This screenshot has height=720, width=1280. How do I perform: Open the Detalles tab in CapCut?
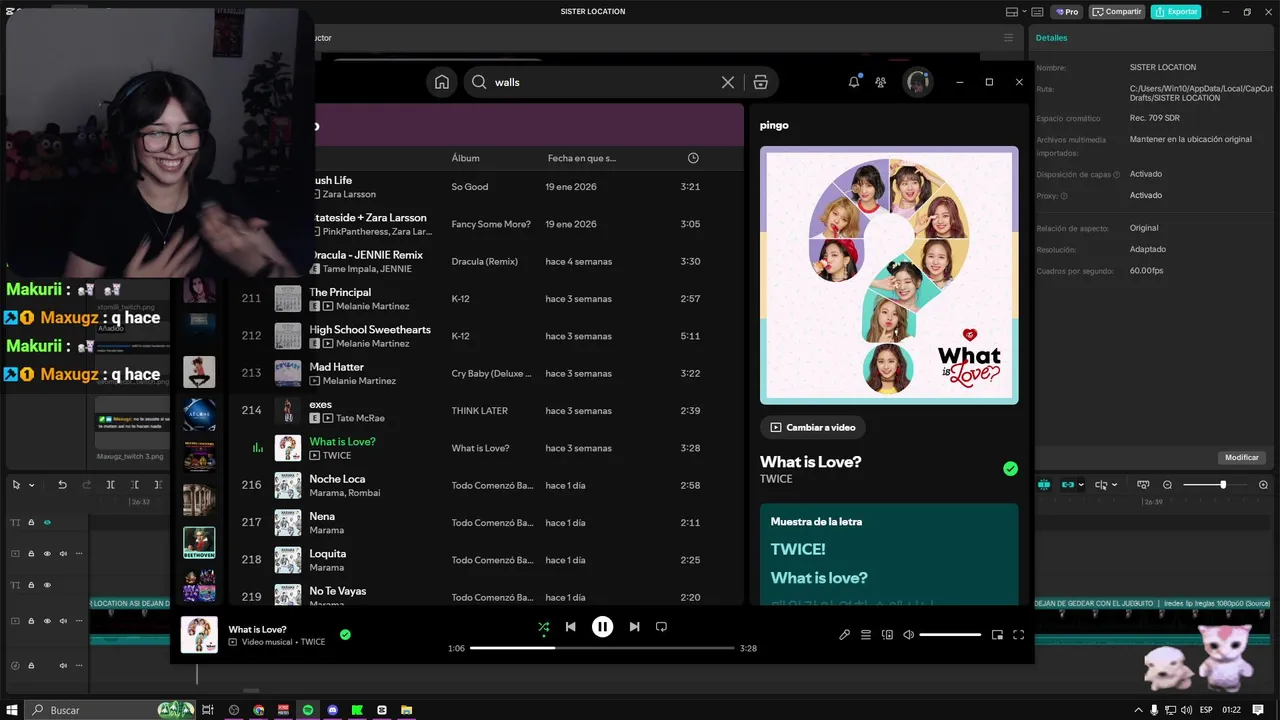pos(1051,38)
